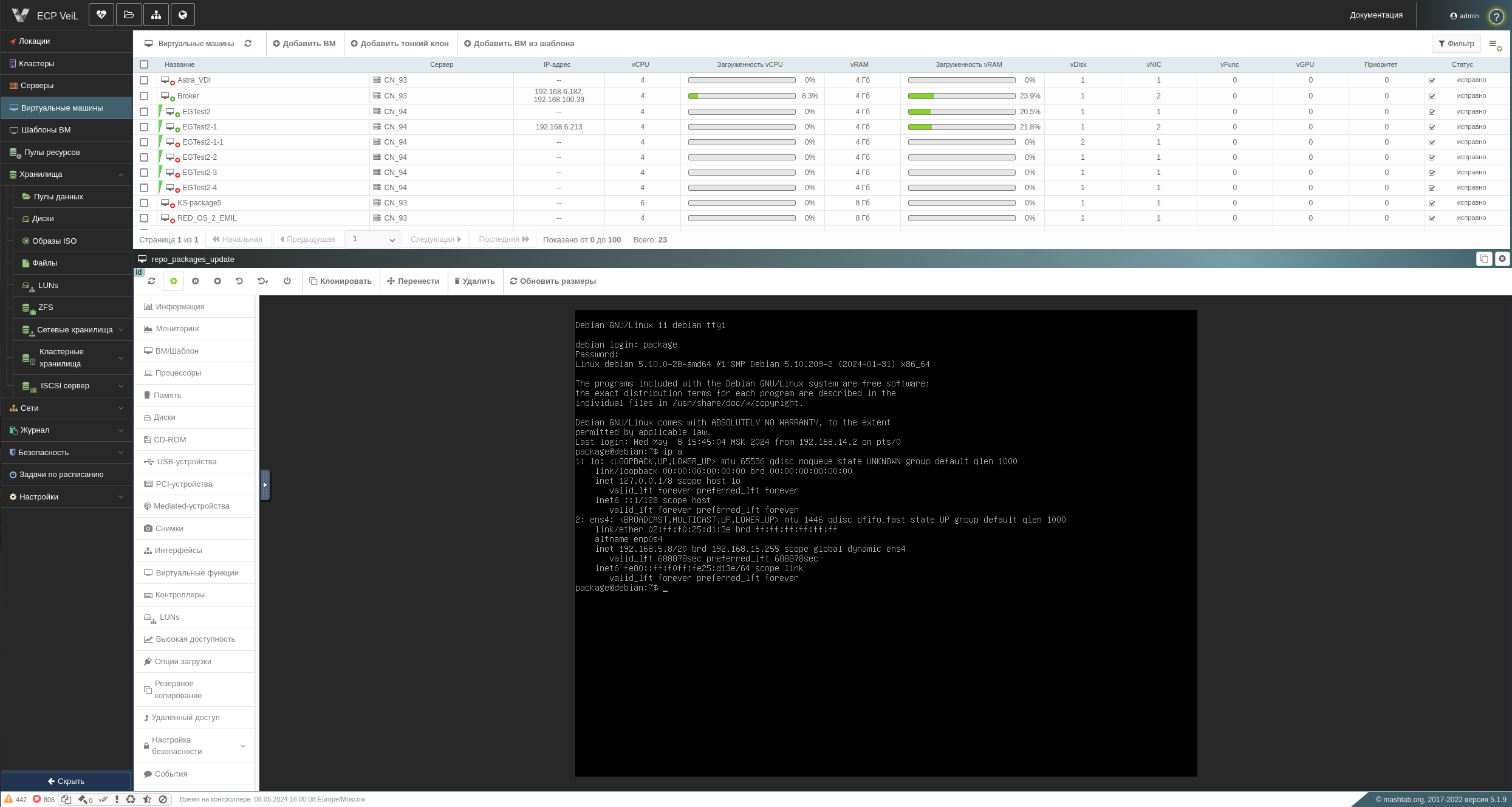Tick the checkbox for KS-package5
This screenshot has width=1512, height=807.
(x=144, y=203)
